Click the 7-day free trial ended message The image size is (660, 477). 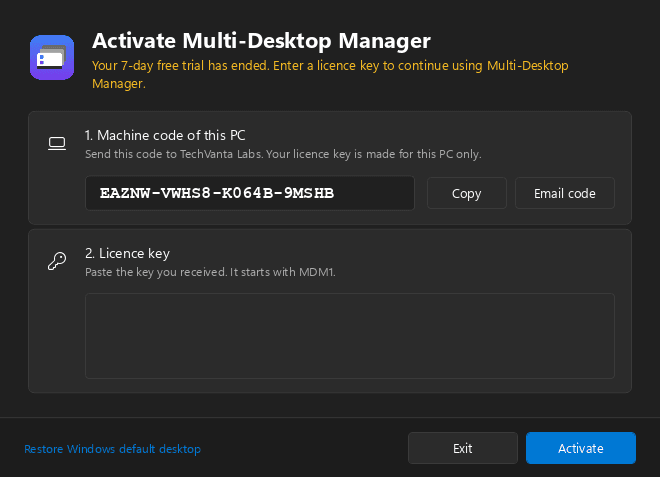330,75
